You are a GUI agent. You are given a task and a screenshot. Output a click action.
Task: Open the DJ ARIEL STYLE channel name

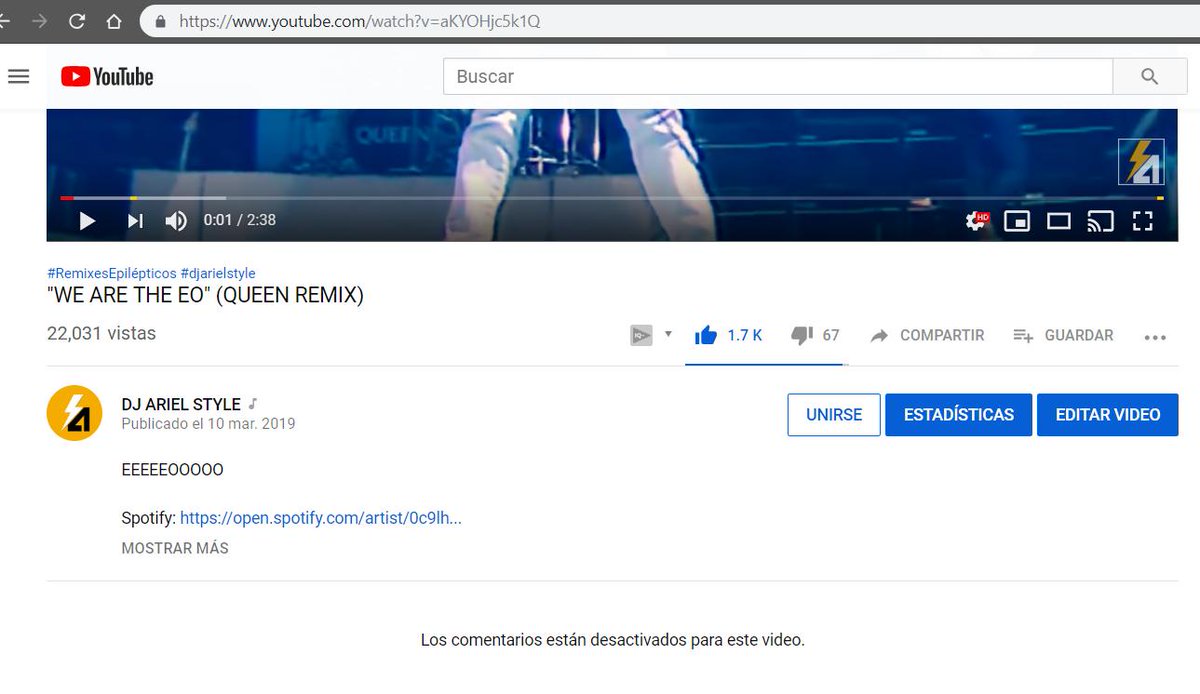[181, 404]
